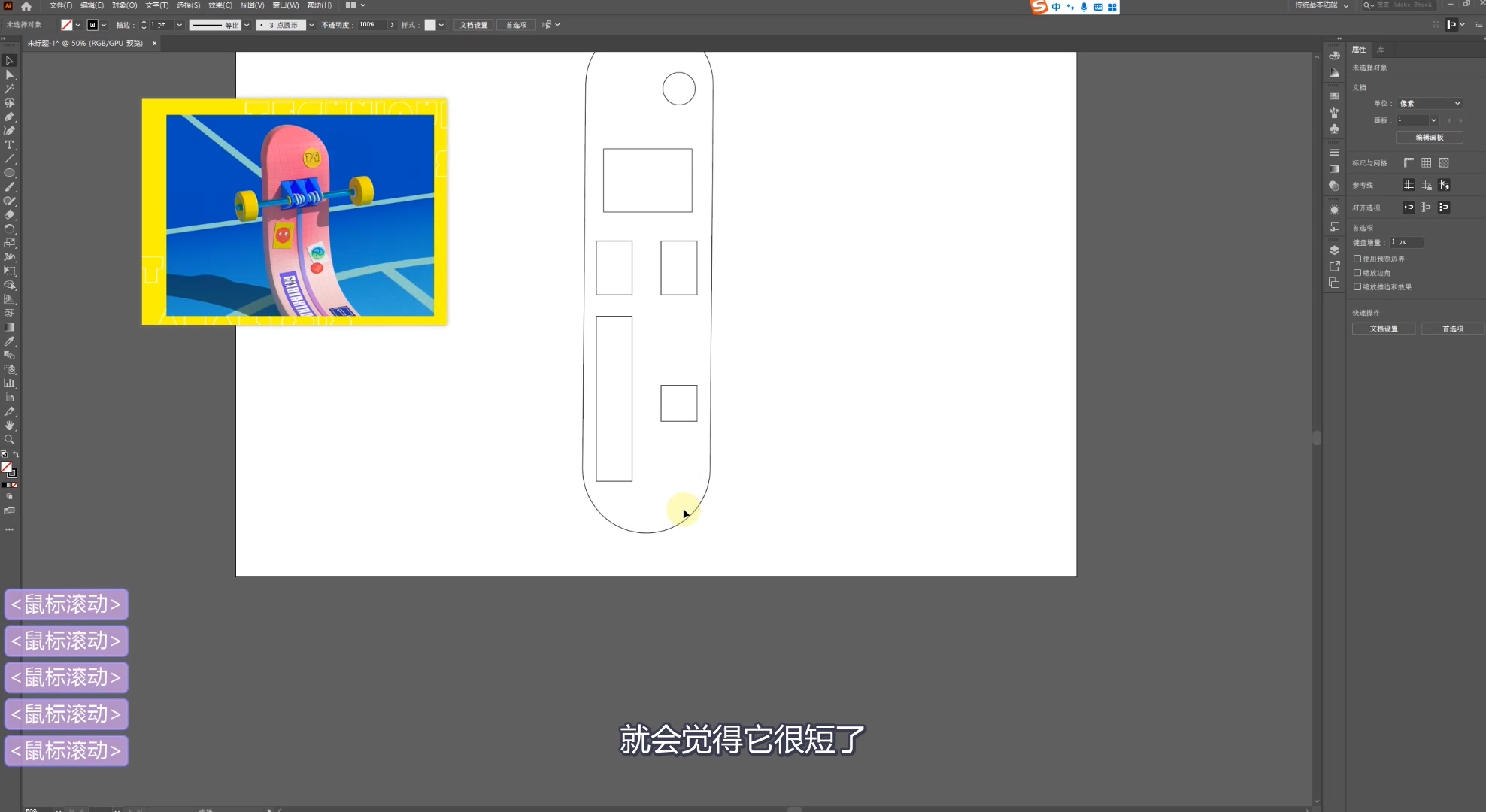Select the Magic Wand tool
Screen dimensions: 1486x812
tap(10, 89)
